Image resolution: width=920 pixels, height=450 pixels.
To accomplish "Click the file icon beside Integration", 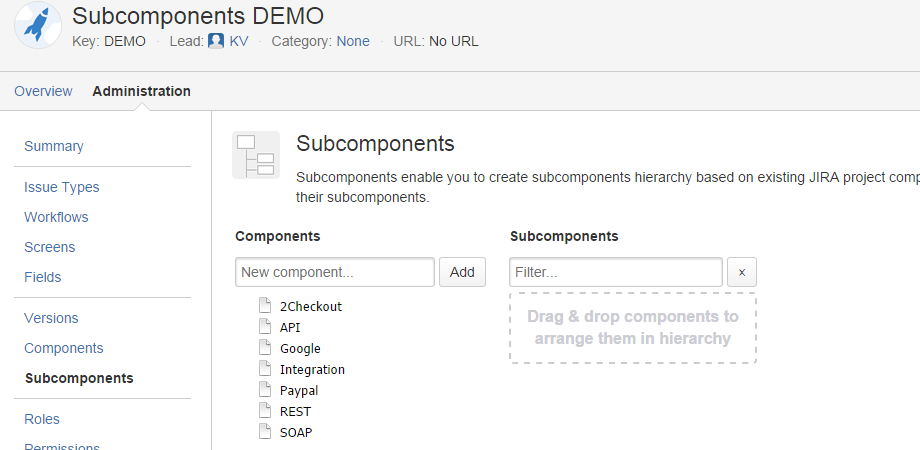I will [x=265, y=369].
